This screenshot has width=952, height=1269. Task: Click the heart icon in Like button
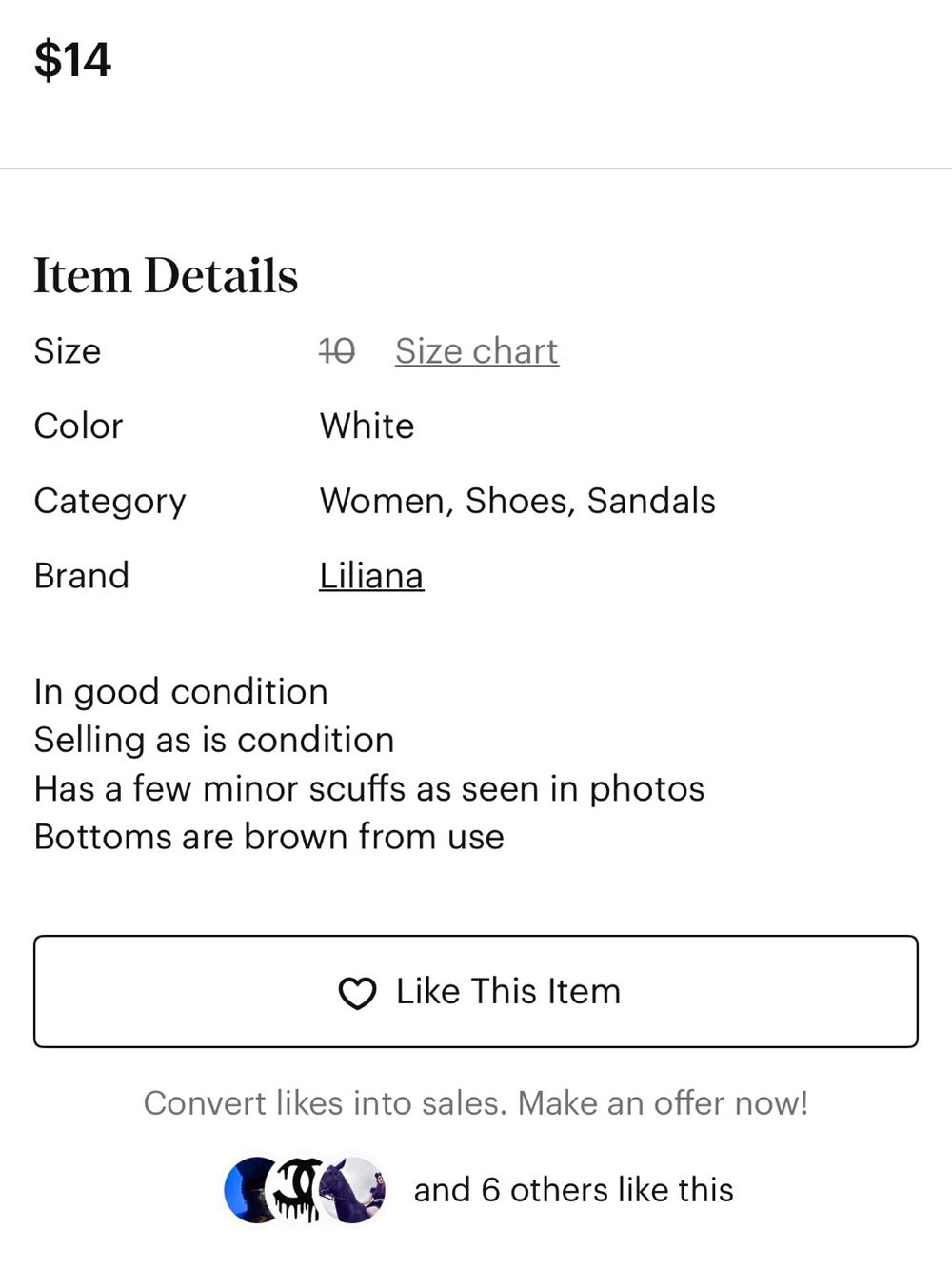pos(357,993)
